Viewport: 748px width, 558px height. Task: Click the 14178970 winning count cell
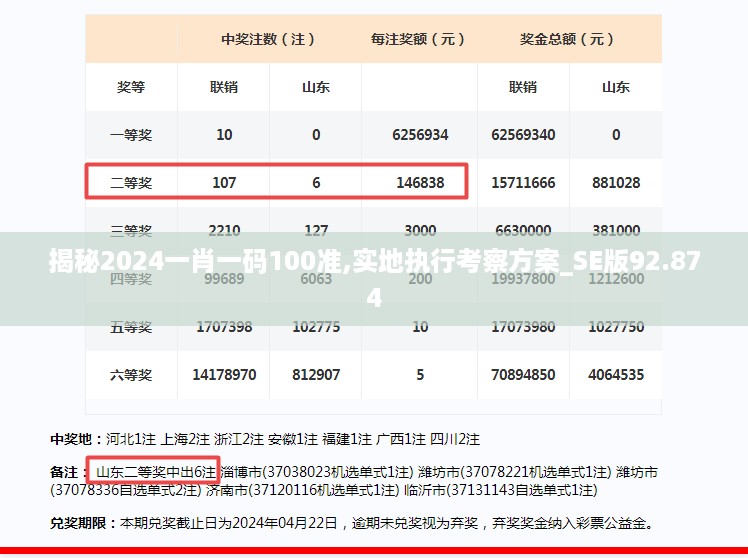(224, 375)
